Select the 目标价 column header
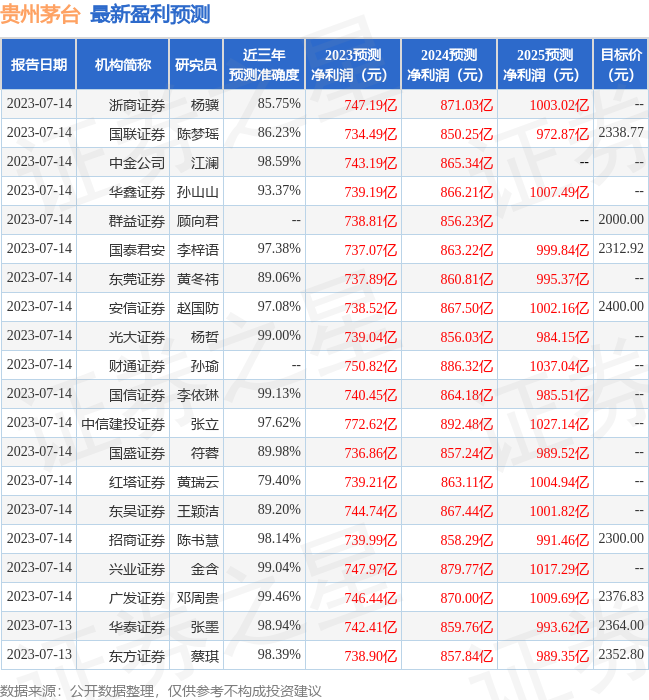 [x=621, y=64]
